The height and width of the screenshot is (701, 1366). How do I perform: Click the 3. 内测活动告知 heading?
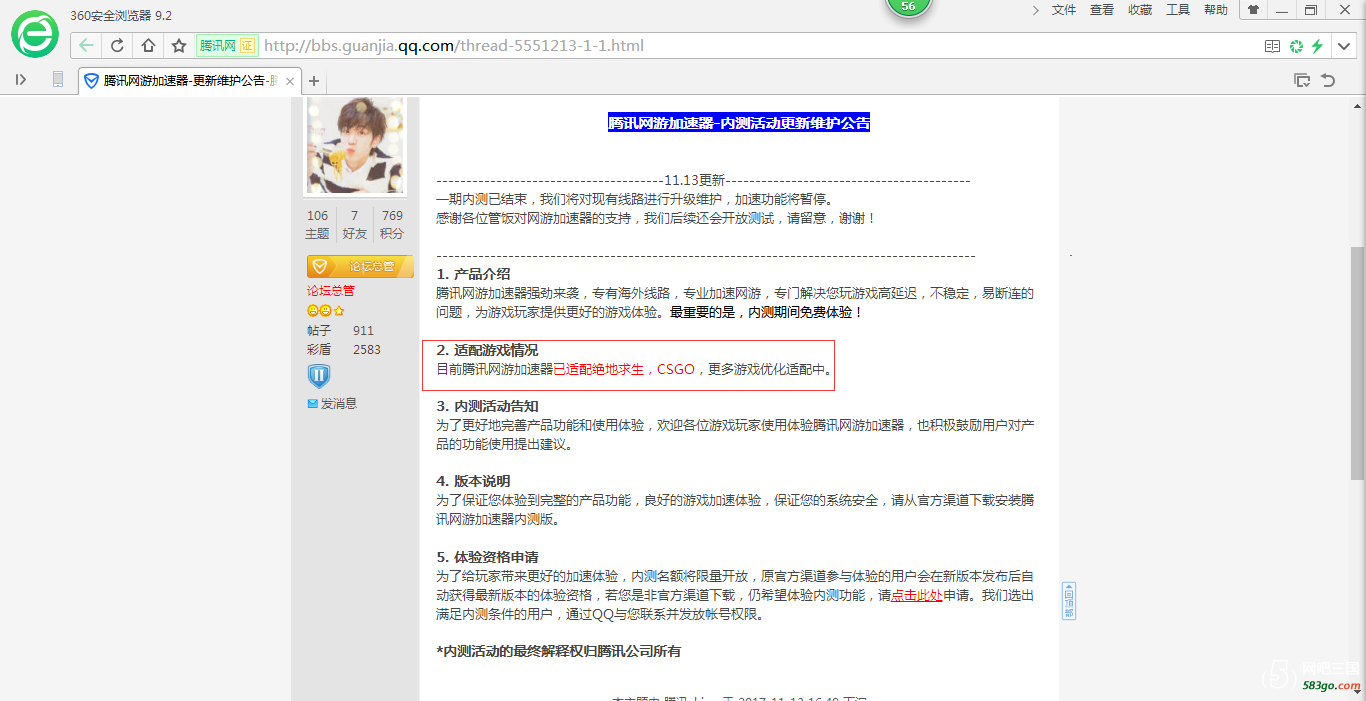[x=487, y=406]
